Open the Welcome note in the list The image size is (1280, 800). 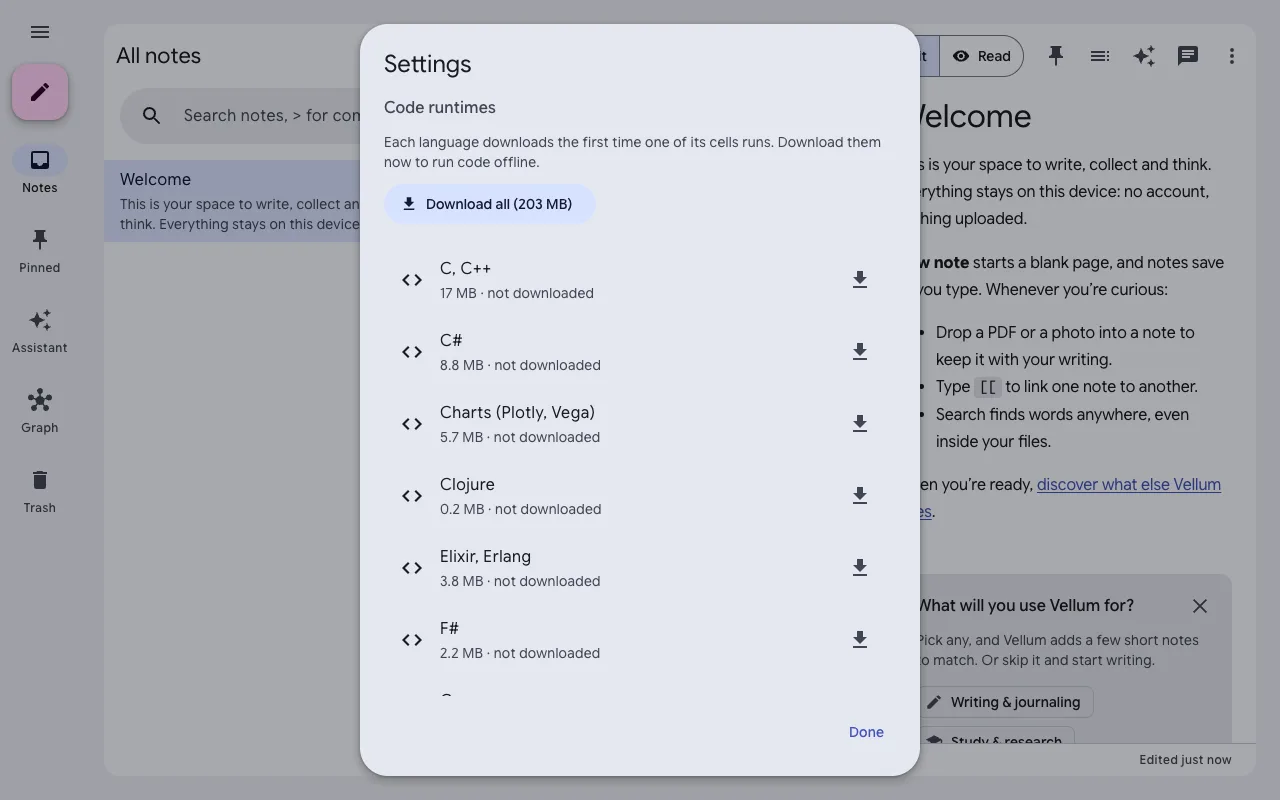(x=232, y=201)
